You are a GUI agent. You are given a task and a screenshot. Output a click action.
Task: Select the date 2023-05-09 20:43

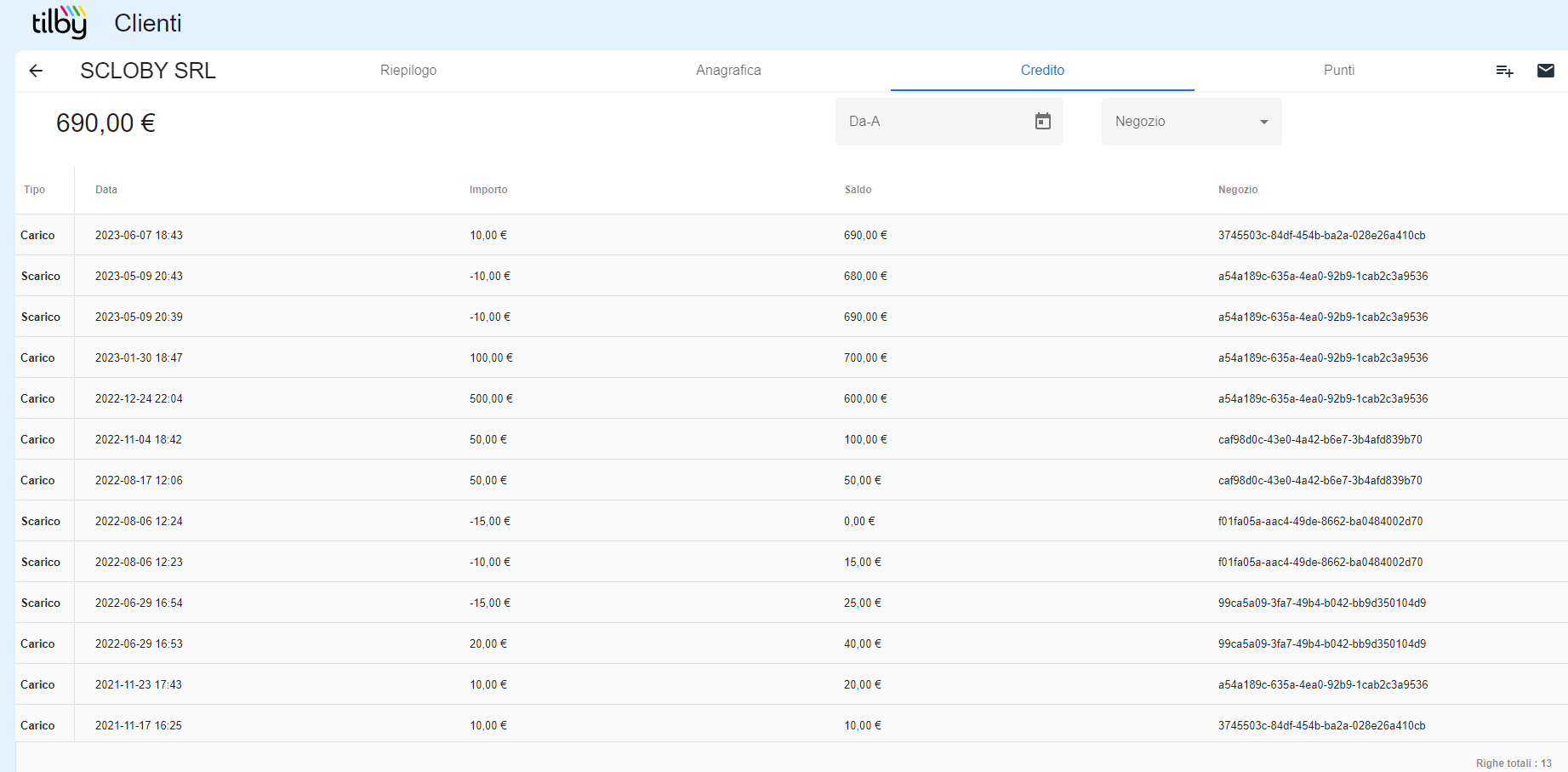[139, 277]
